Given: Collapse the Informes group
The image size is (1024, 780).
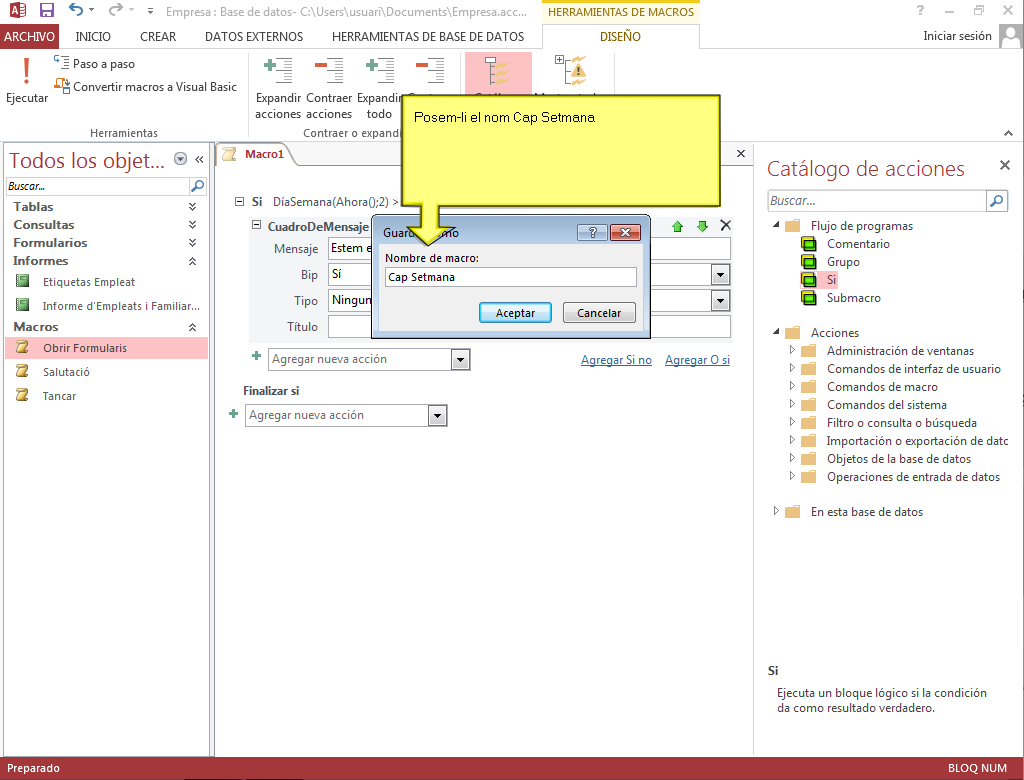Looking at the screenshot, I should click(192, 261).
